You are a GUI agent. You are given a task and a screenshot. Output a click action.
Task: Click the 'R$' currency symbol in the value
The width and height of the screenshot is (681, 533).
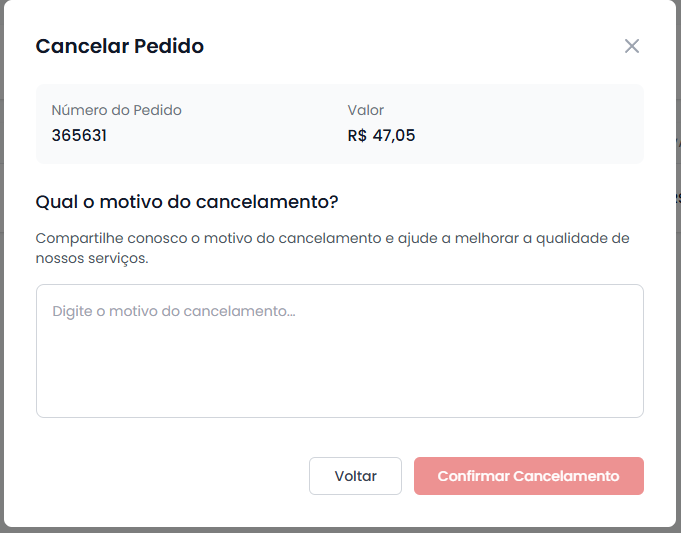point(357,135)
